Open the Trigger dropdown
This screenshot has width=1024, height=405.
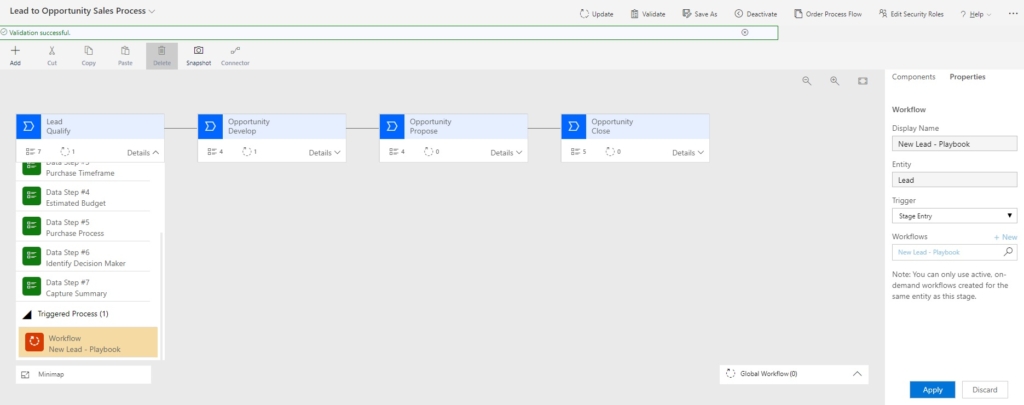954,216
